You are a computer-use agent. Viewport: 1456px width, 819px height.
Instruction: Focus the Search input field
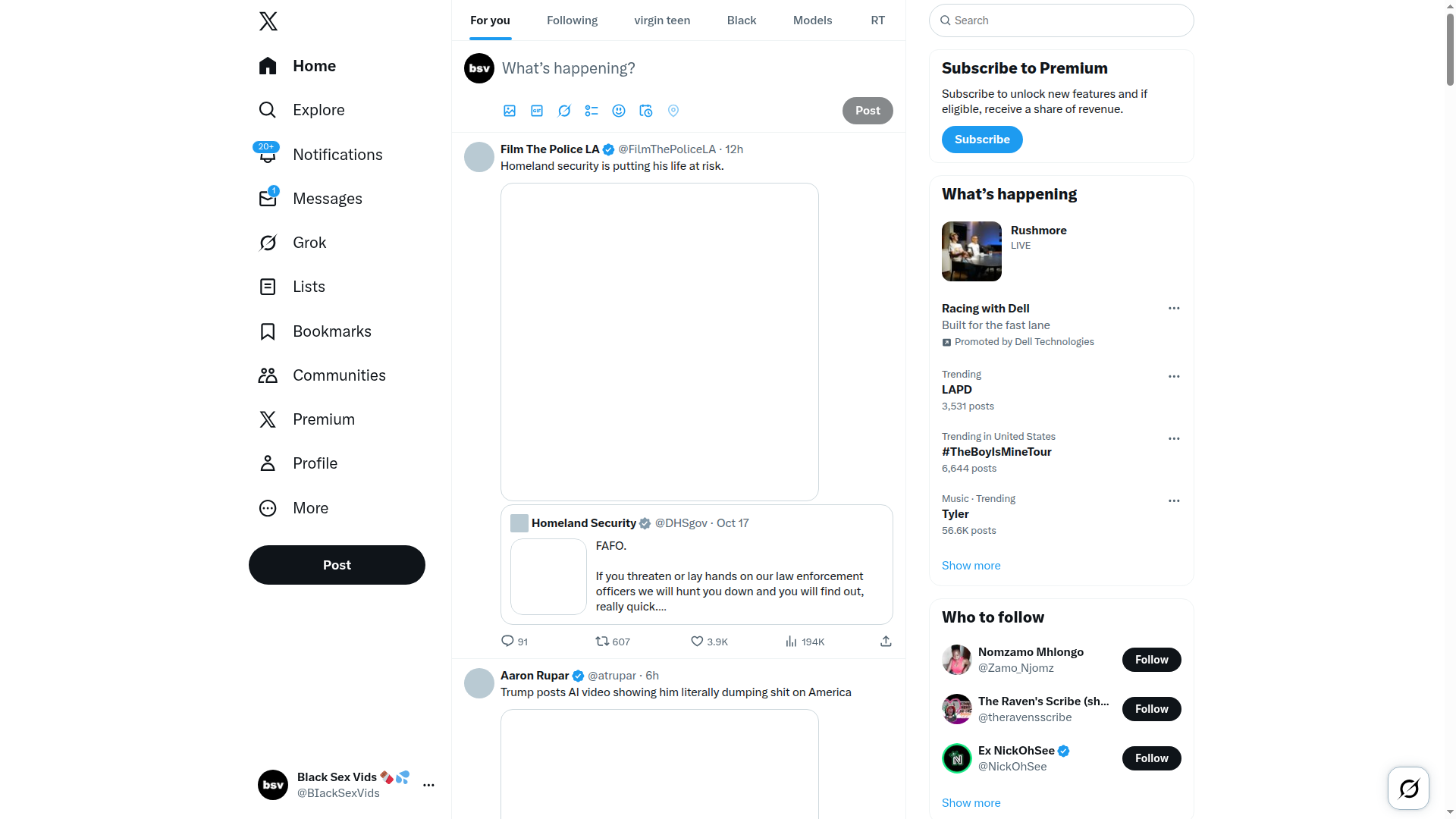point(1062,20)
